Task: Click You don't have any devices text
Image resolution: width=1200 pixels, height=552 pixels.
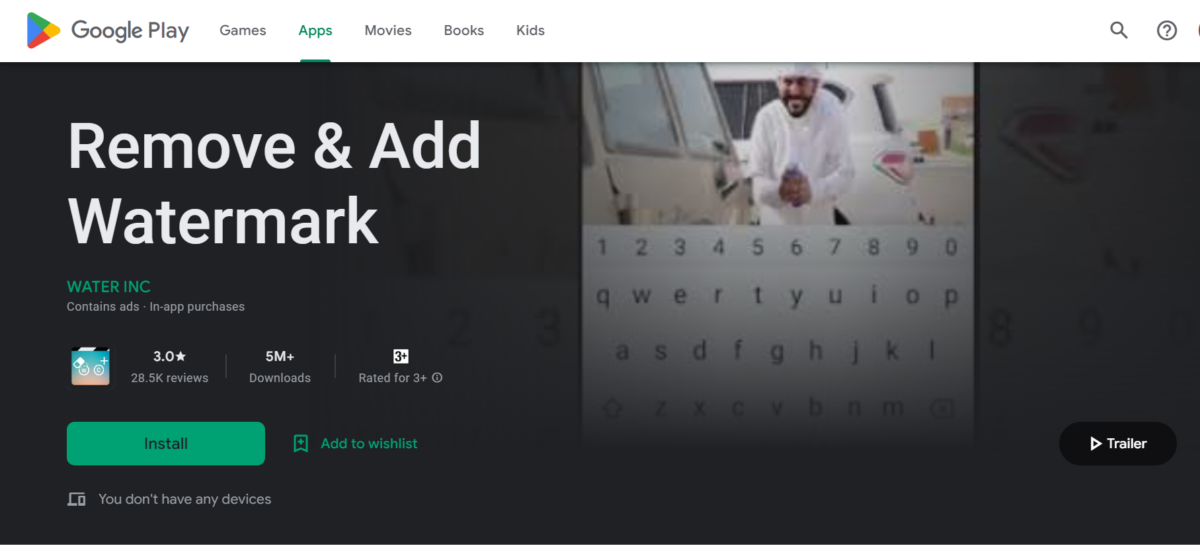Action: pyautogui.click(x=185, y=499)
